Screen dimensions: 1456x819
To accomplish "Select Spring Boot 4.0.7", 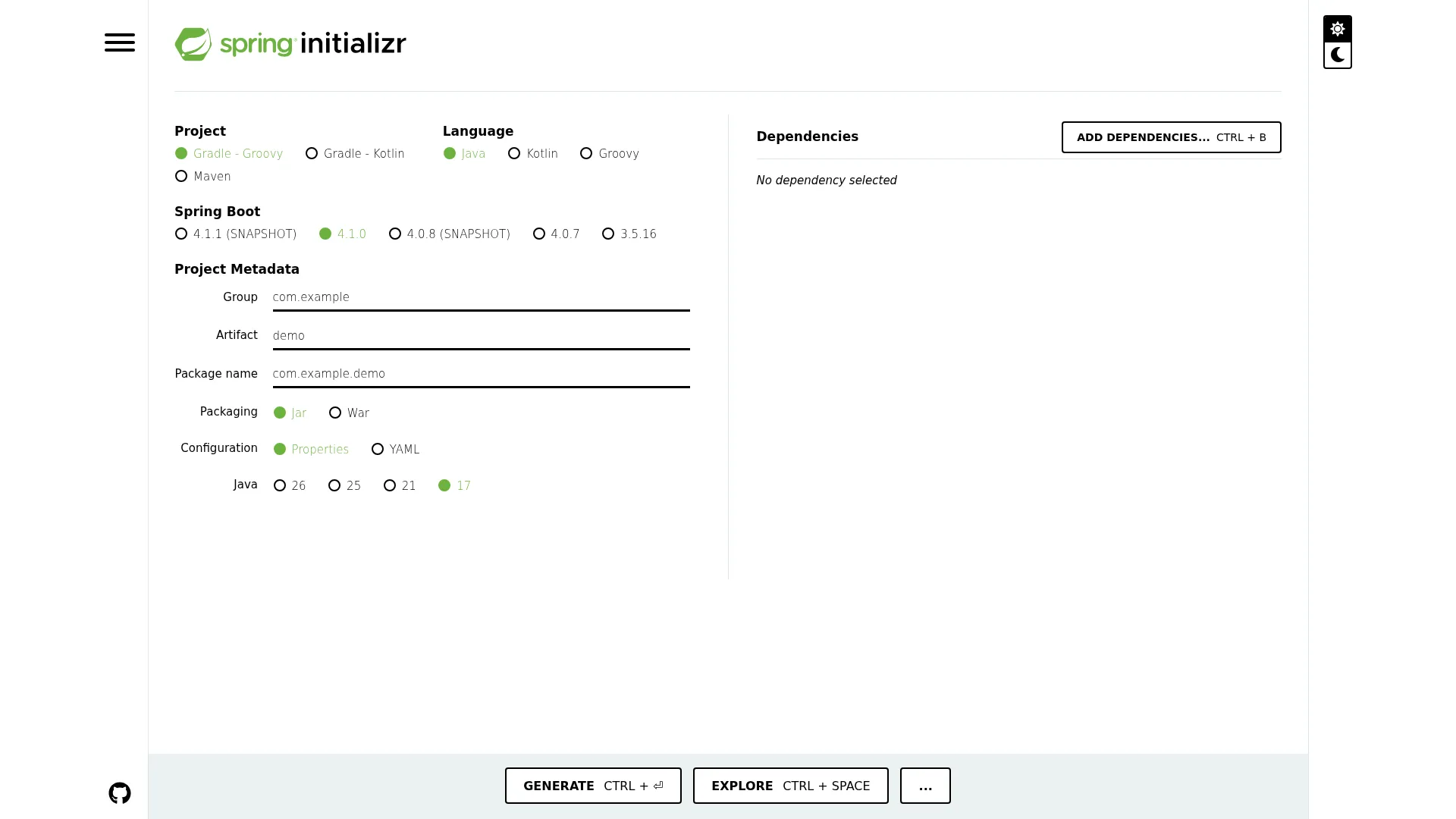I will (x=557, y=234).
